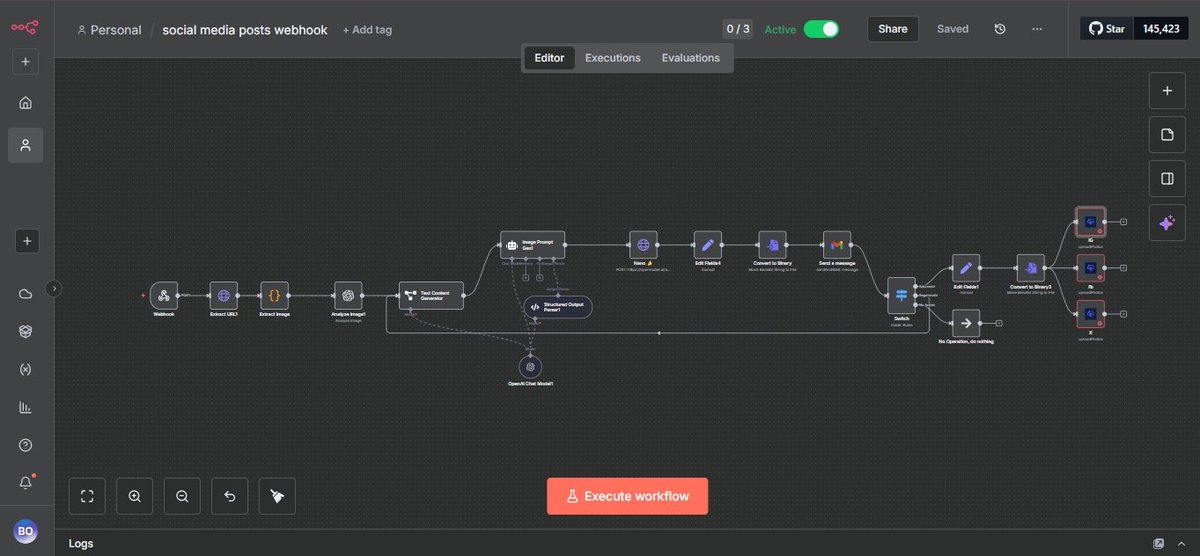1200x556 pixels.
Task: Select the Edit Fields4 node
Action: click(708, 245)
